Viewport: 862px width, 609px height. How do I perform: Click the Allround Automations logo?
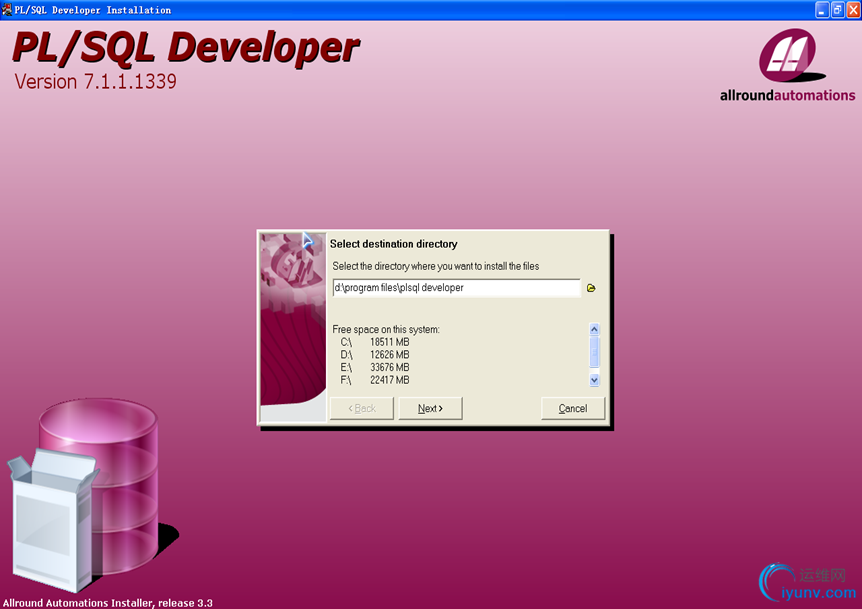pyautogui.click(x=788, y=65)
